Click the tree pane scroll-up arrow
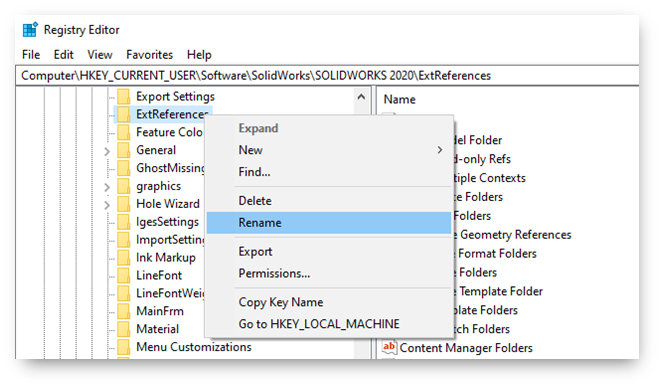This screenshot has height=388, width=663. pos(361,97)
